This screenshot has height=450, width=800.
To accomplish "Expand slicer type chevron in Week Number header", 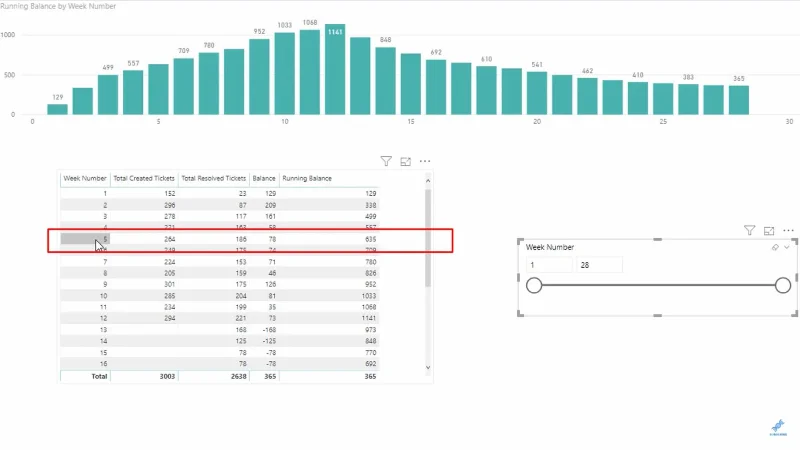I will pos(787,247).
